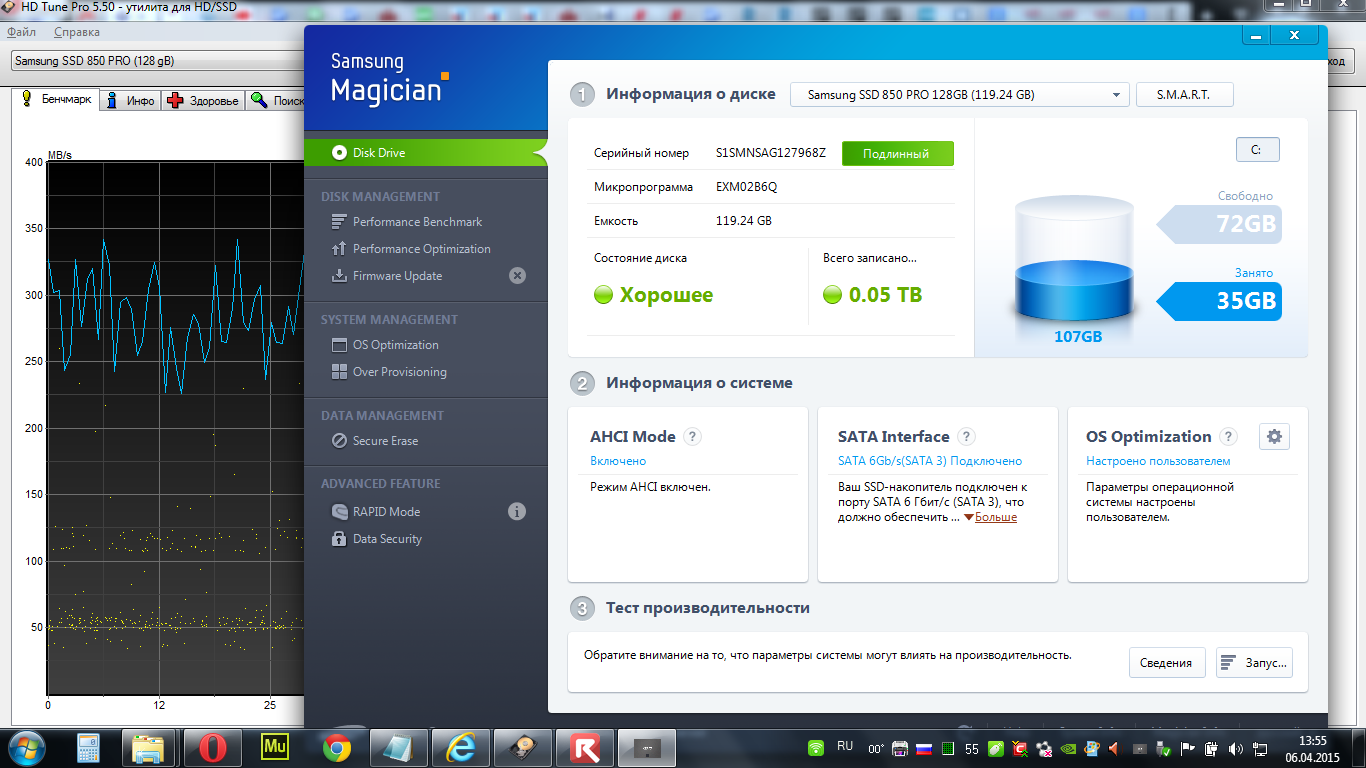
Task: Open the Справка menu in HD Tune
Action: (76, 32)
